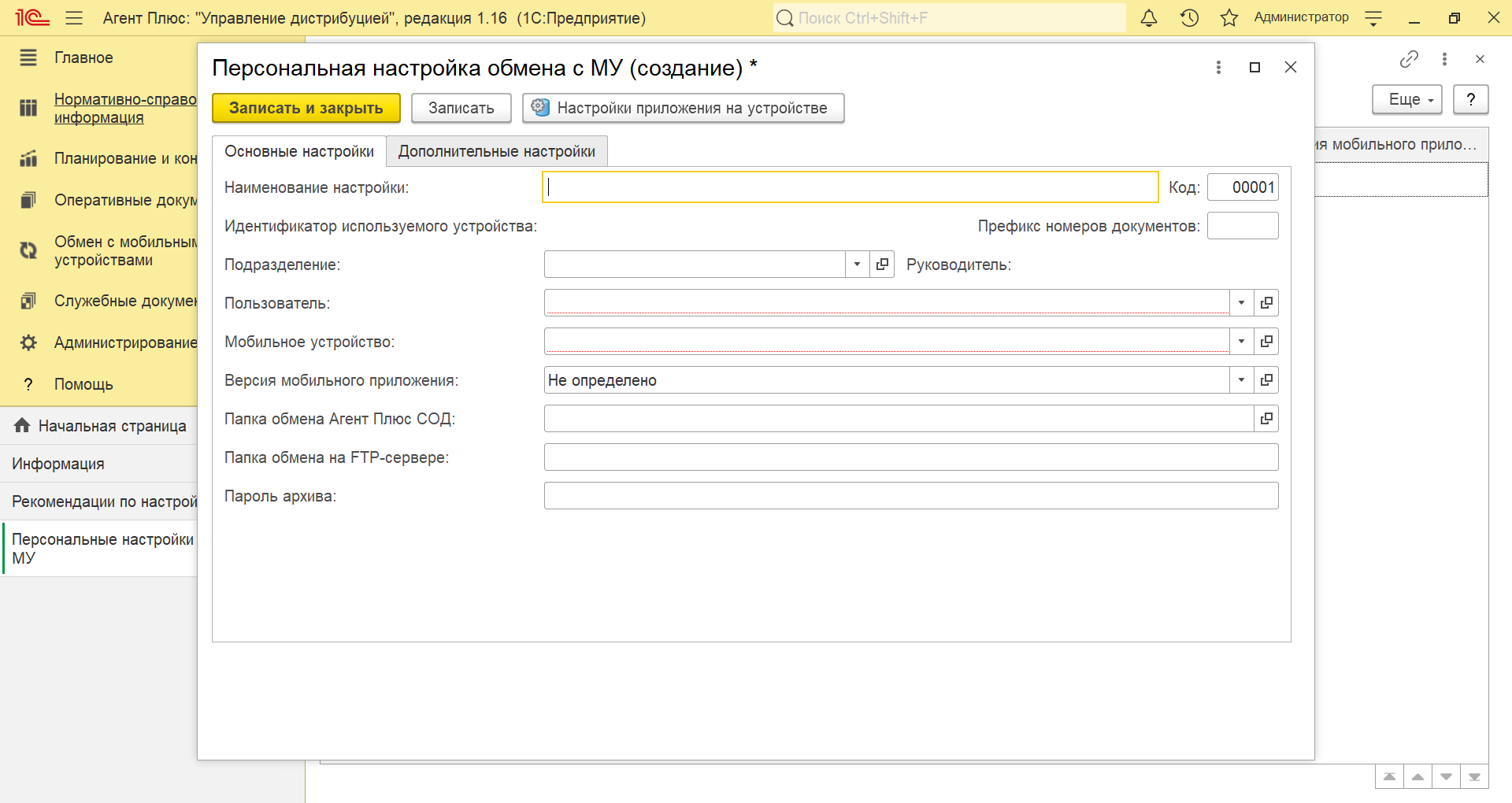Viewport: 1512px width, 803px height.
Task: Click Версия field showing Не определено
Action: [x=887, y=380]
